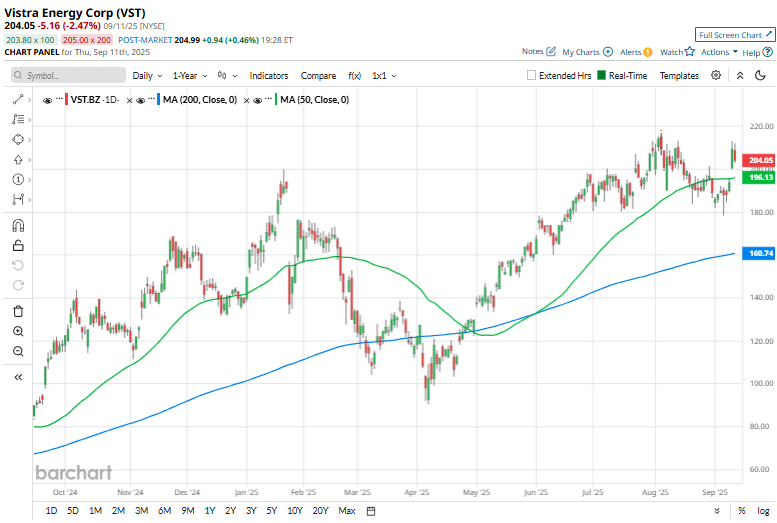Focus the Symbol search field
Viewport: 777px width, 523px height.
coord(68,75)
